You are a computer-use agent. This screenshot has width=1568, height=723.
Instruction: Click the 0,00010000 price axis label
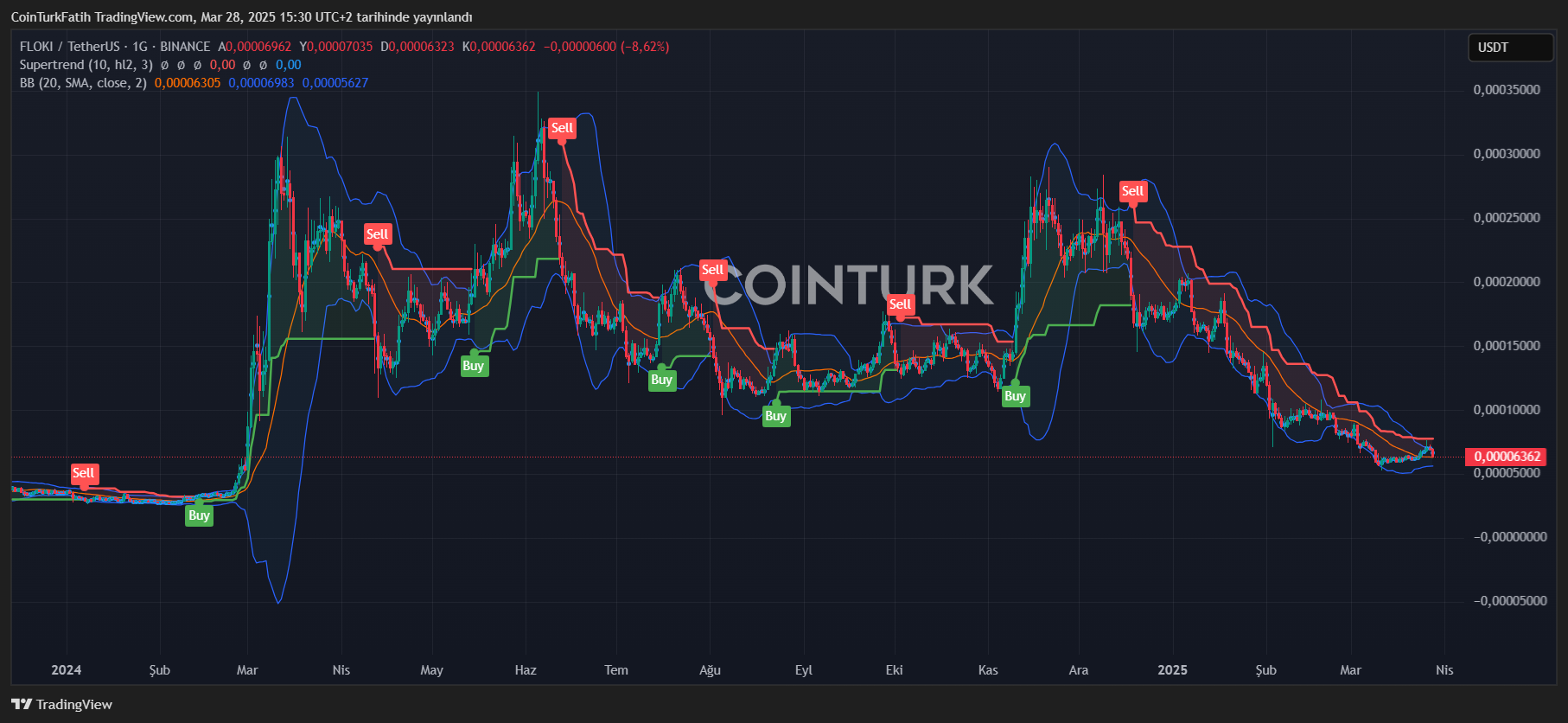[x=1507, y=410]
